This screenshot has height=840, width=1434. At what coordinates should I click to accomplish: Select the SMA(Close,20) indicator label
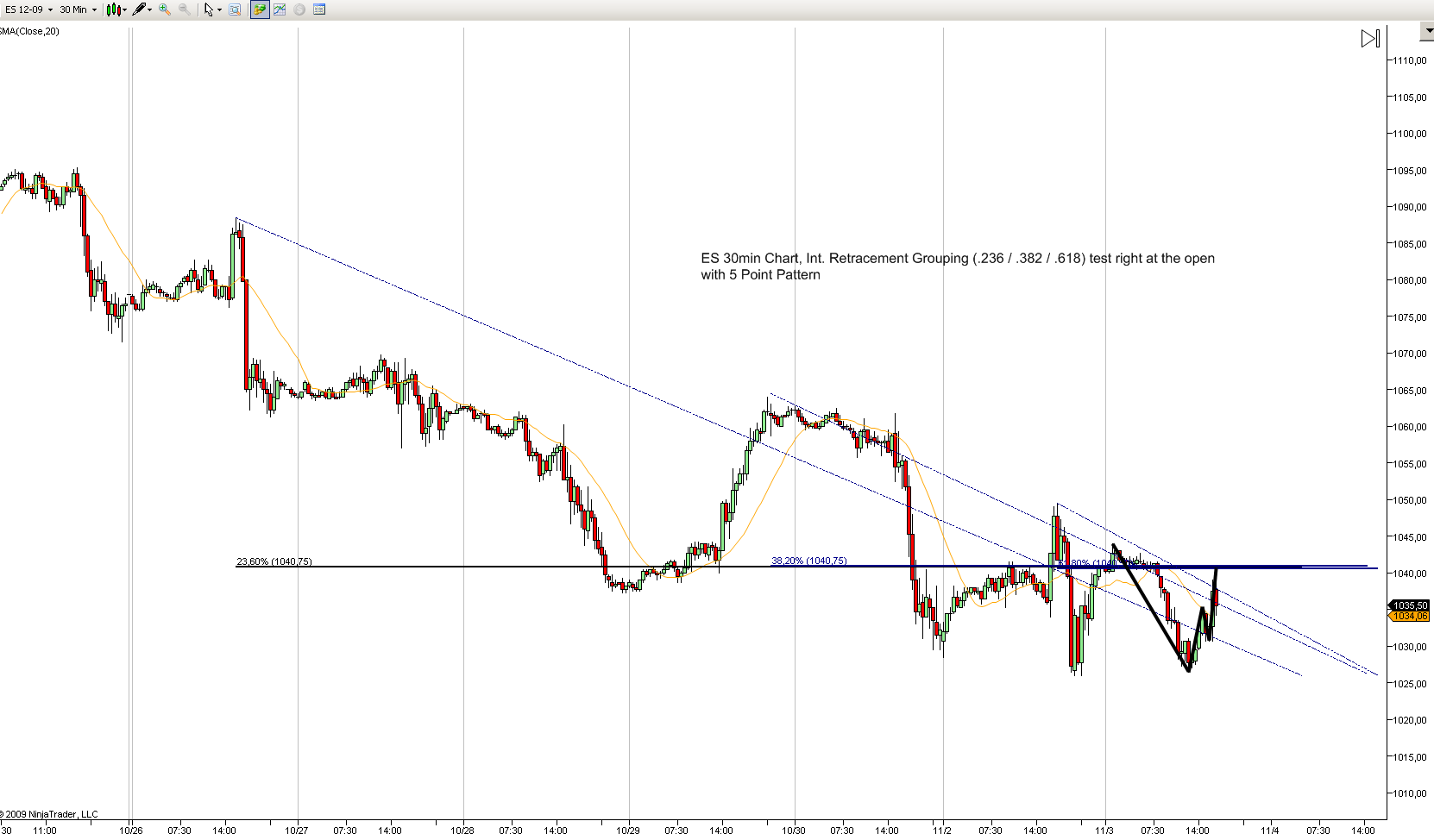click(x=29, y=31)
